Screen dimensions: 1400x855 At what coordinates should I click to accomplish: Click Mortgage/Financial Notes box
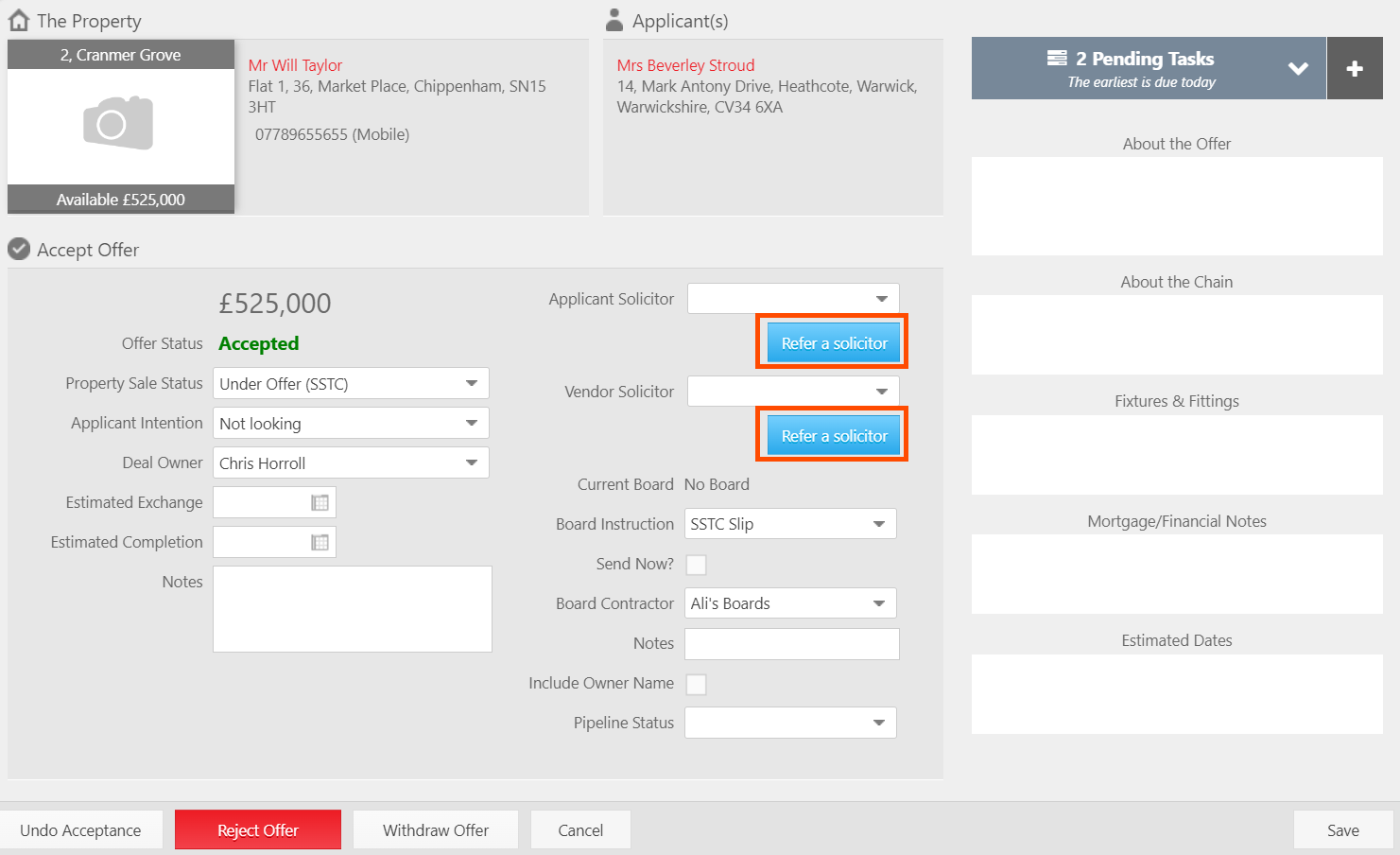click(x=1177, y=574)
